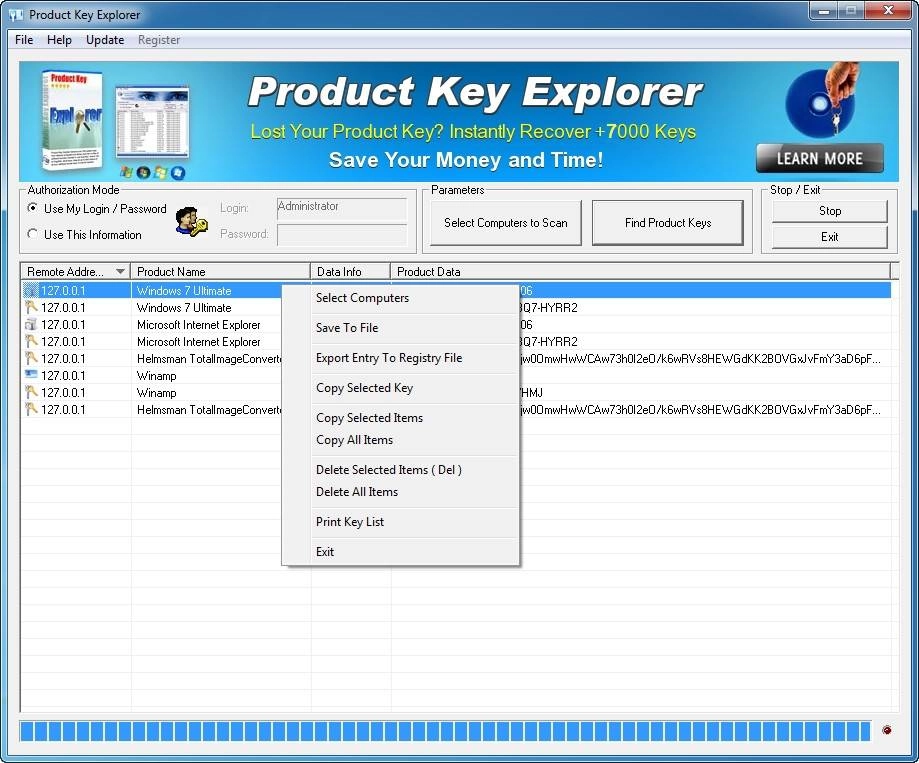This screenshot has height=763, width=919.
Task: Click the Data Info column header
Action: click(350, 271)
